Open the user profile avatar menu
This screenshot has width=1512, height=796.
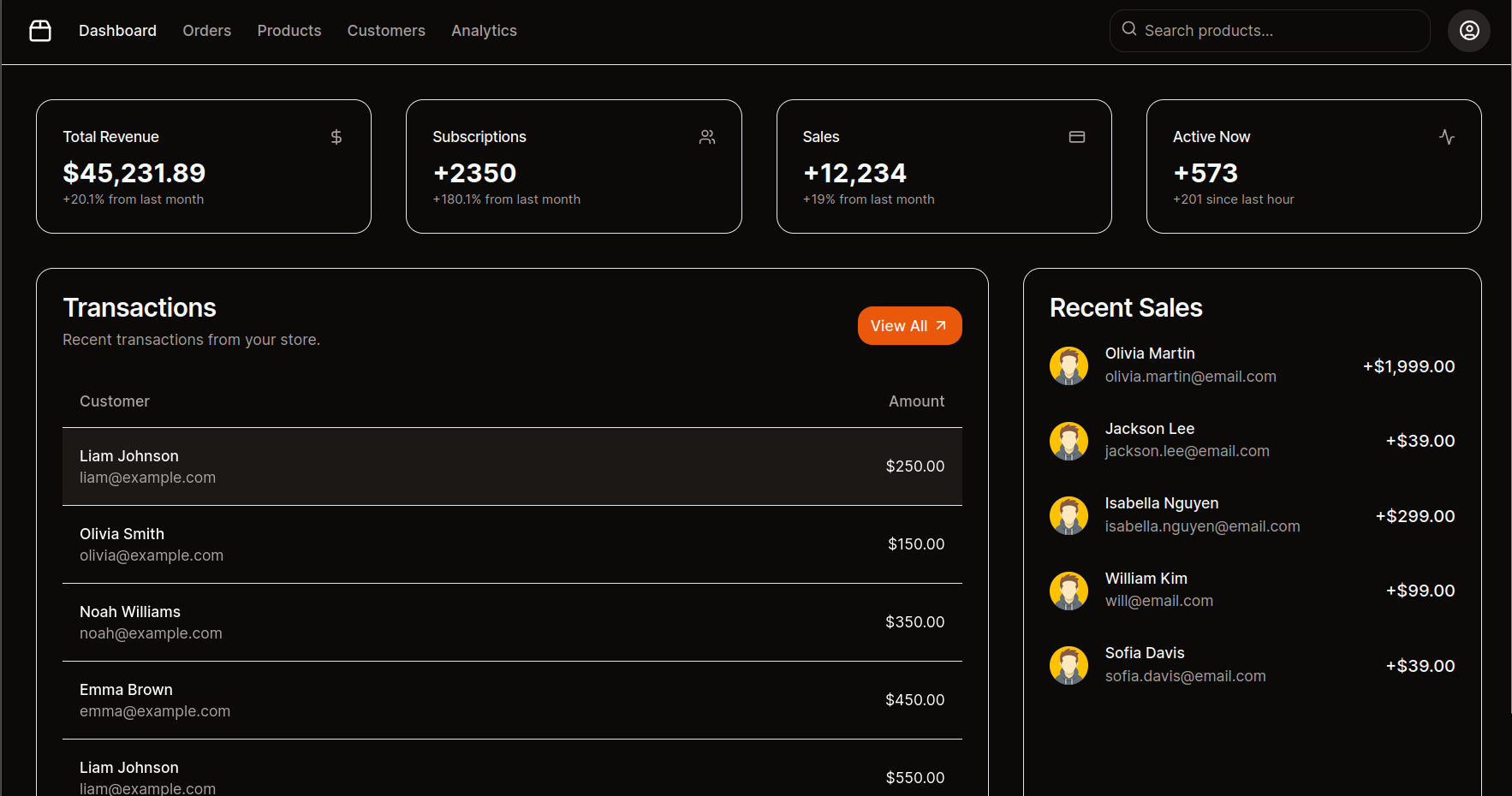click(x=1468, y=31)
